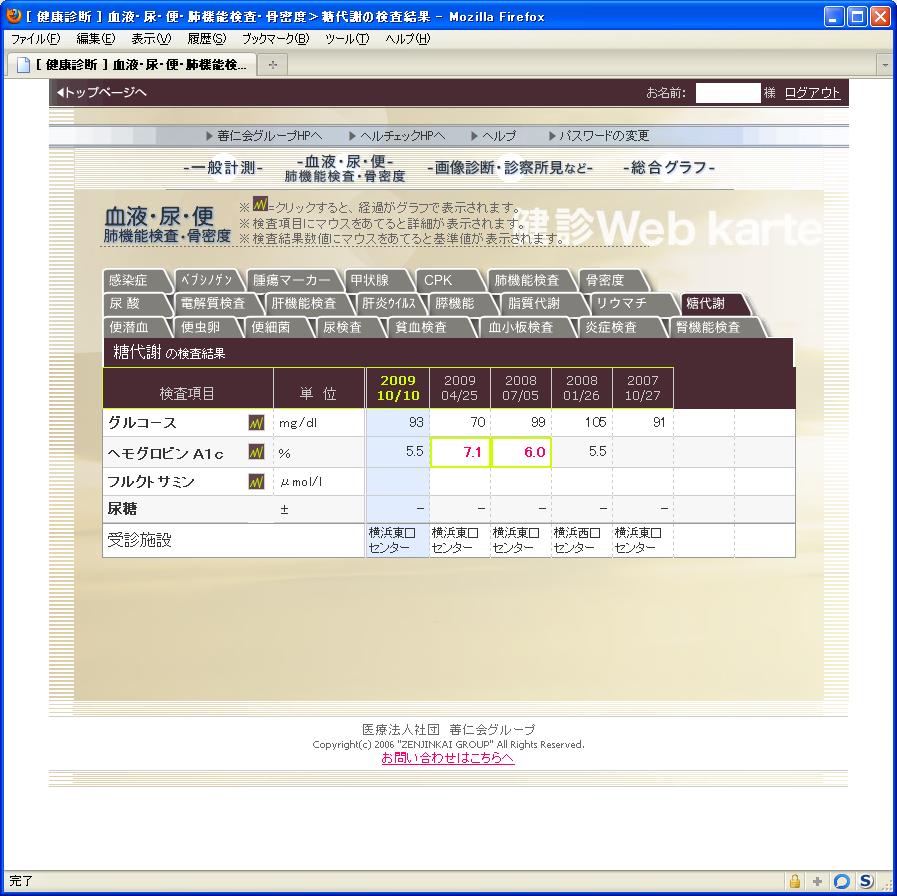Open graph icon for フルクトサミン row

[256, 482]
